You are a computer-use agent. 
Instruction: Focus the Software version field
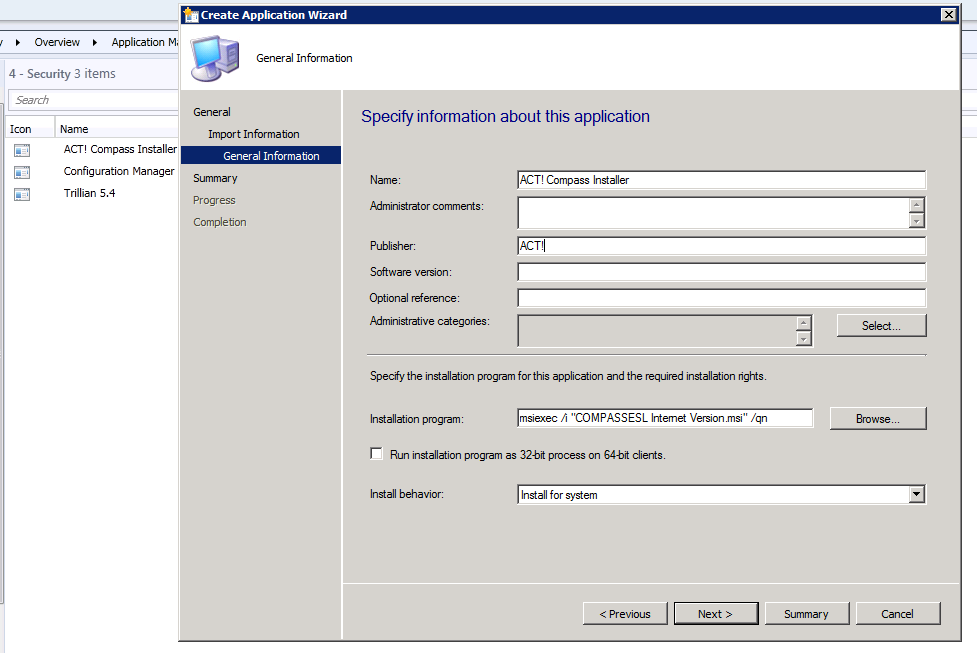(x=722, y=272)
